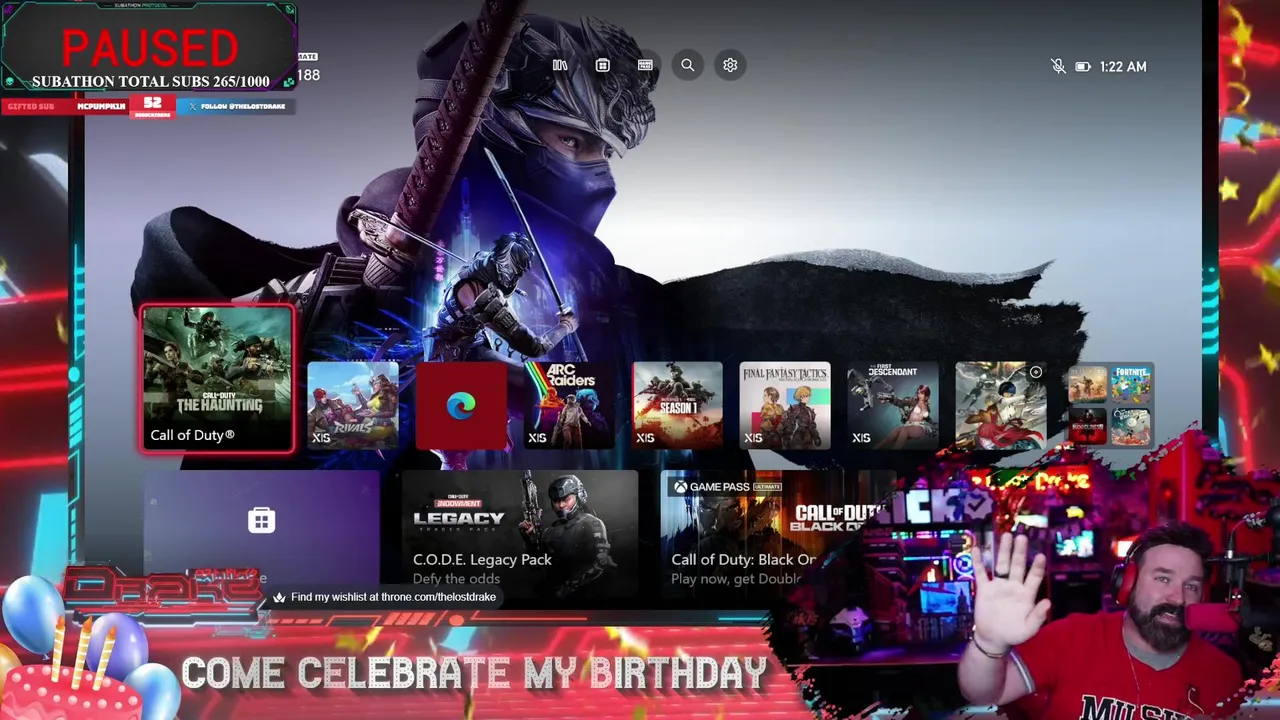This screenshot has width=1280, height=720.
Task: Open the ARC Raiders game tile
Action: 569,405
